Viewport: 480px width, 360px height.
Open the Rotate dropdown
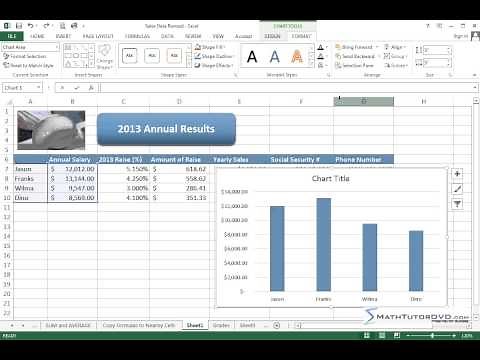(x=396, y=65)
